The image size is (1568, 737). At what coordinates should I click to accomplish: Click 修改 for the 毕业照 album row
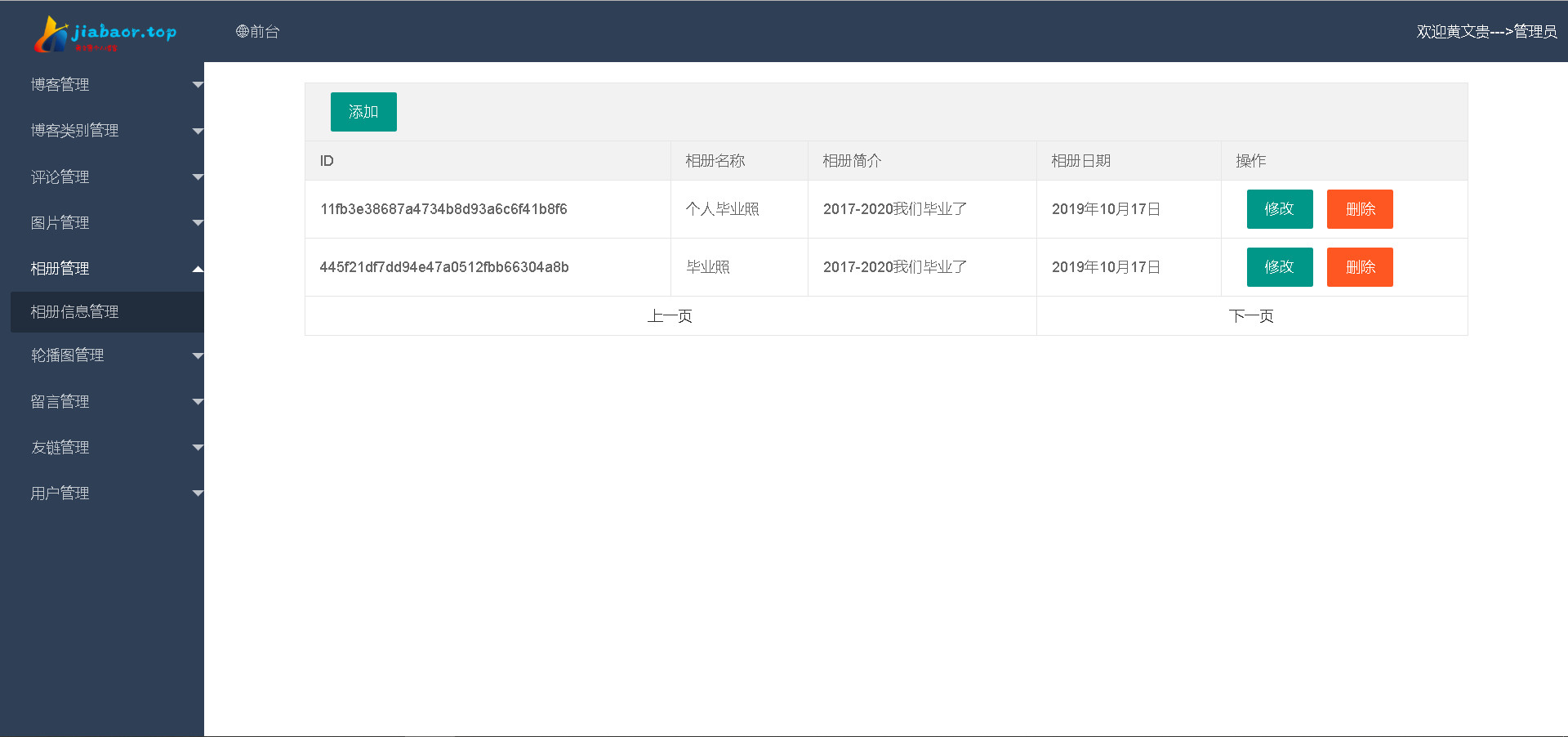coord(1280,267)
